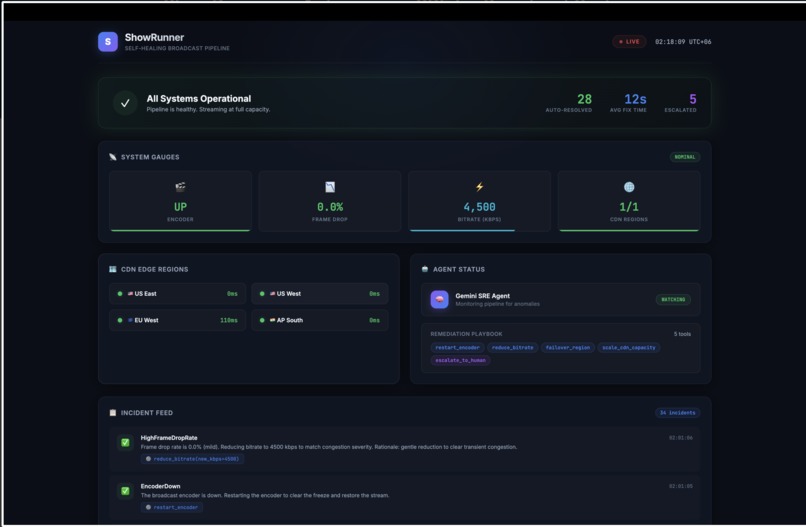Click the System Gauges satellite icon
The image size is (806, 527).
click(113, 157)
